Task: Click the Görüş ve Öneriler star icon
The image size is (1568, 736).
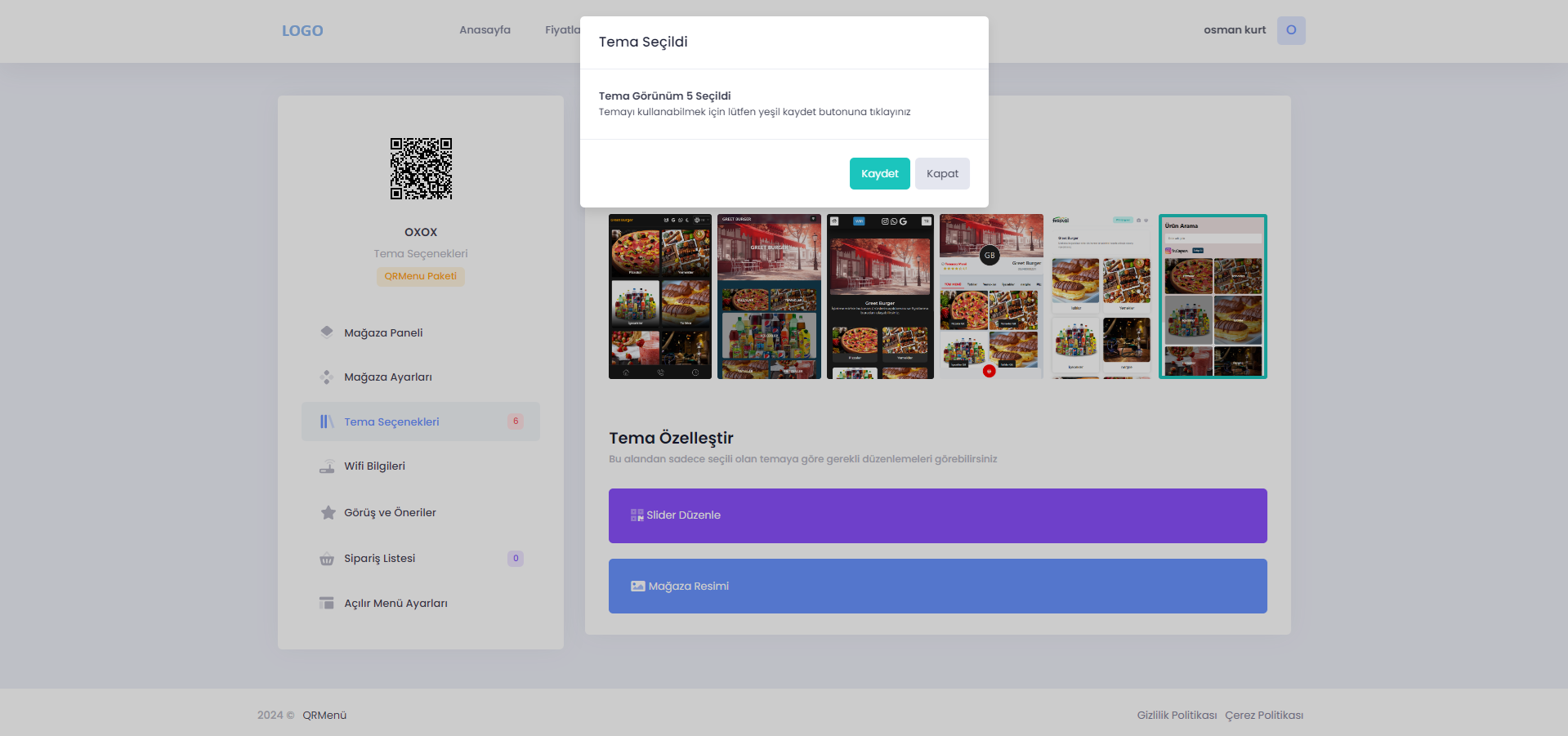Action: [328, 513]
